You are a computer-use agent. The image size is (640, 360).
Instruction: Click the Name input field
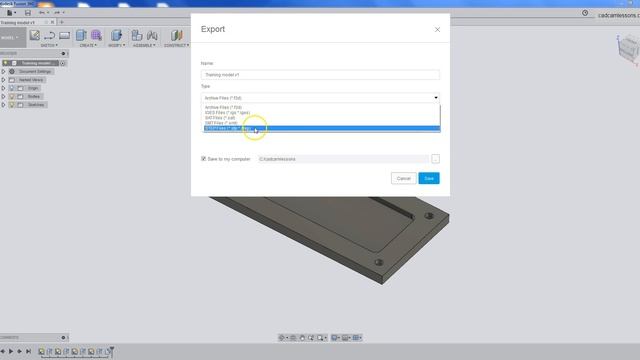click(x=320, y=75)
